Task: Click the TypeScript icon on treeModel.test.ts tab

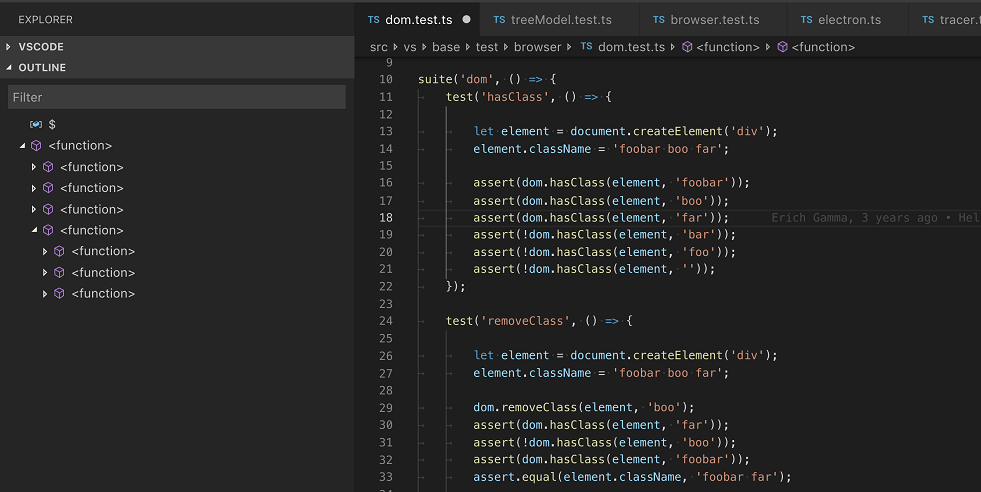Action: (499, 20)
